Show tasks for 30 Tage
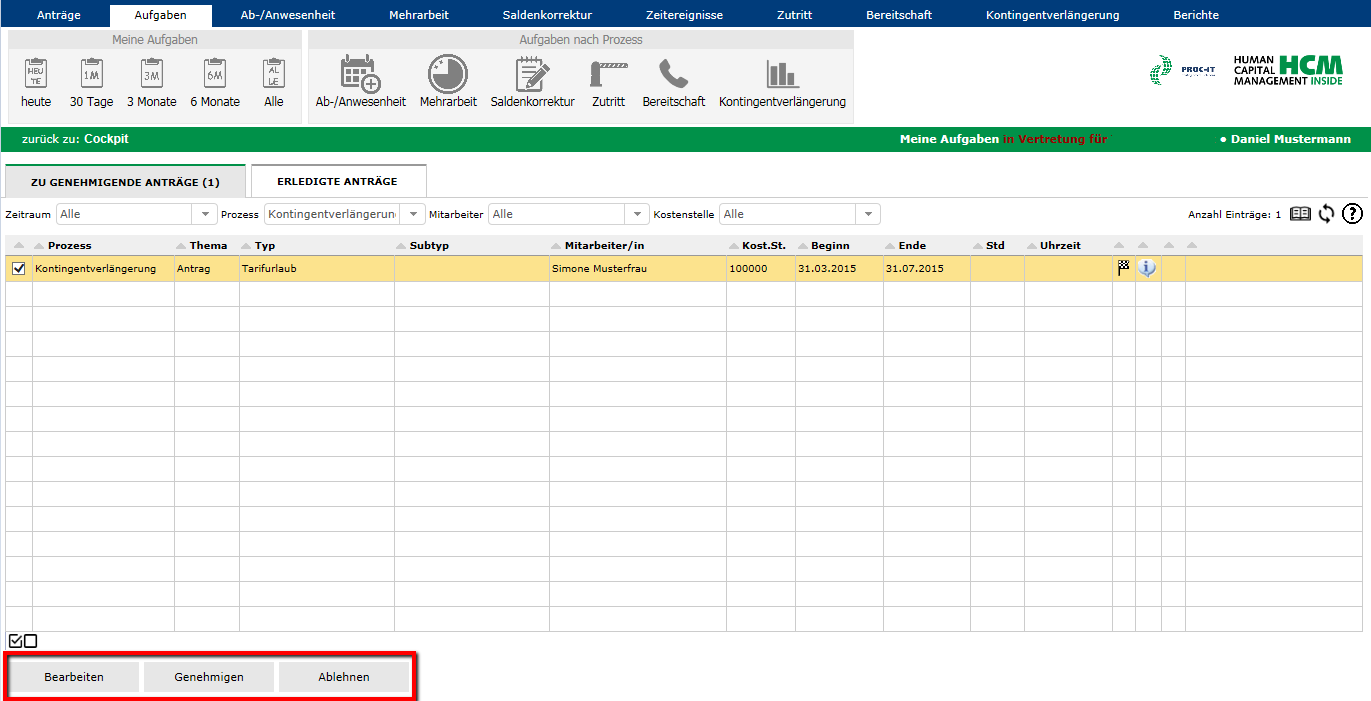Screen dimensions: 1371x701 [x=91, y=83]
